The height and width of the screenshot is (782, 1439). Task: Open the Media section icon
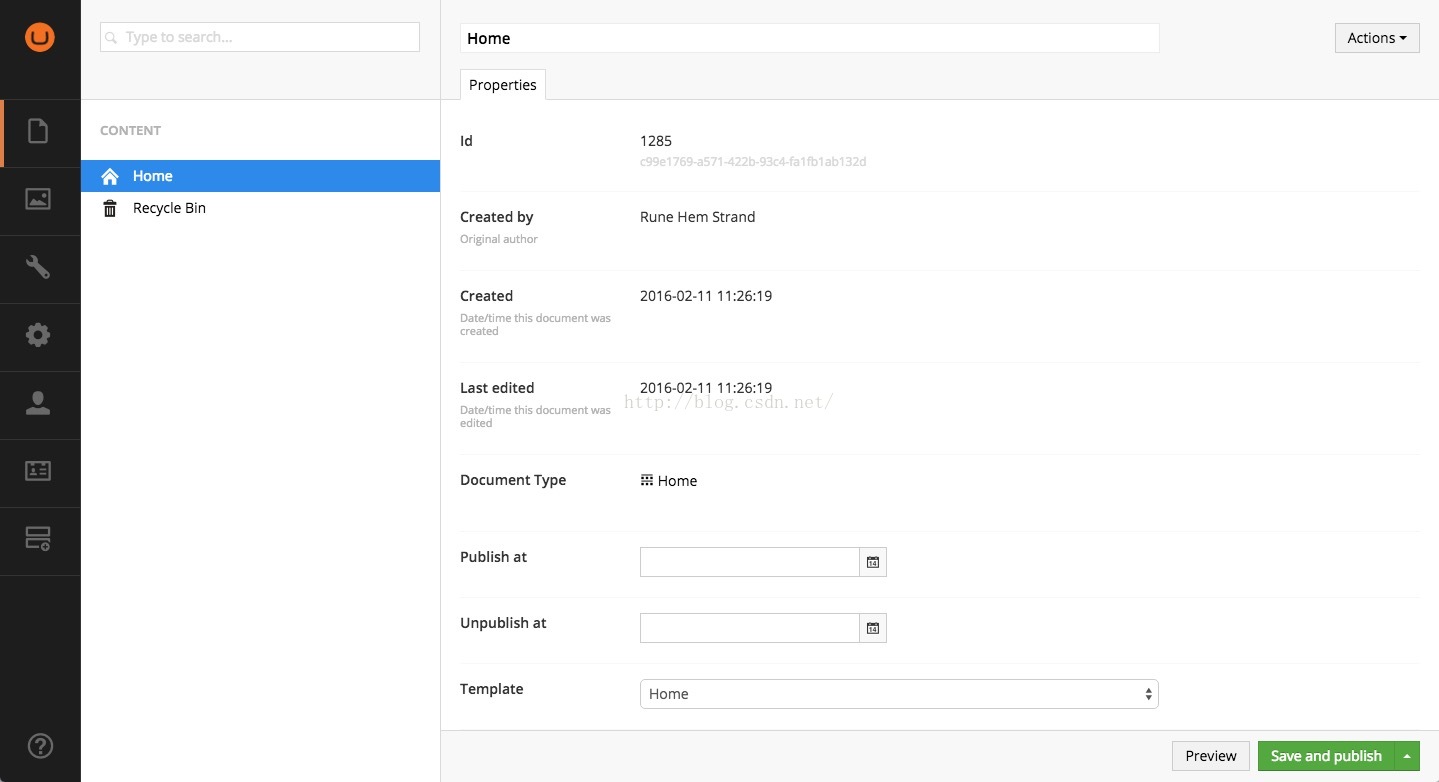pos(38,199)
